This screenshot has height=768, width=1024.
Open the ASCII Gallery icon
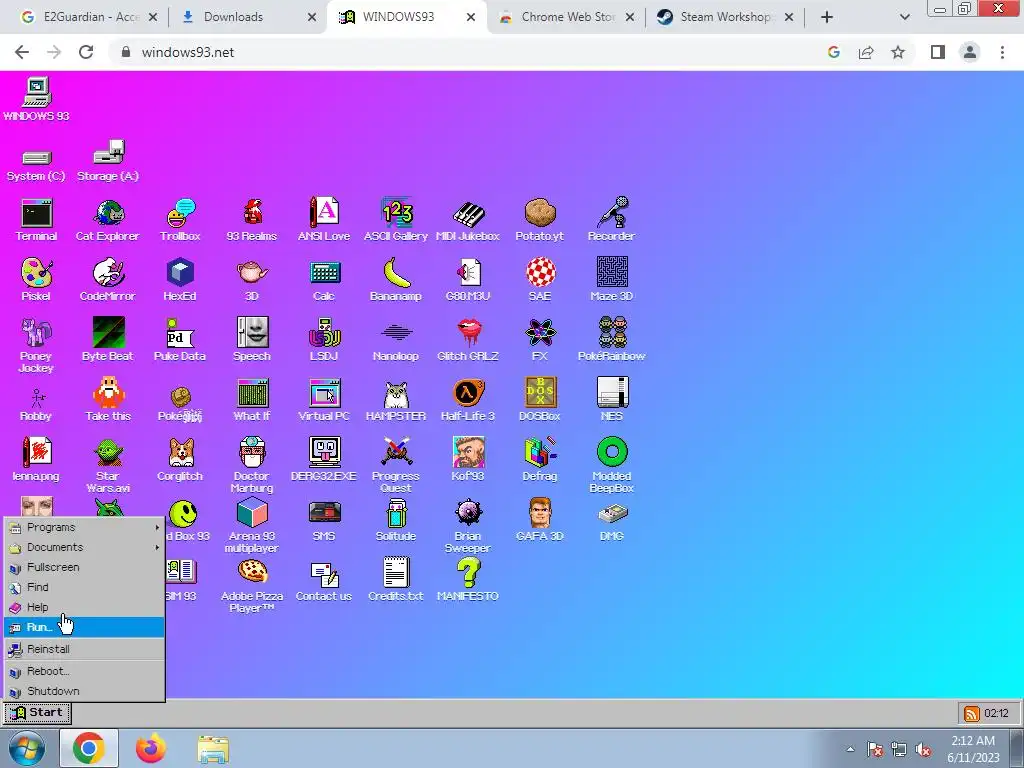[x=396, y=220]
